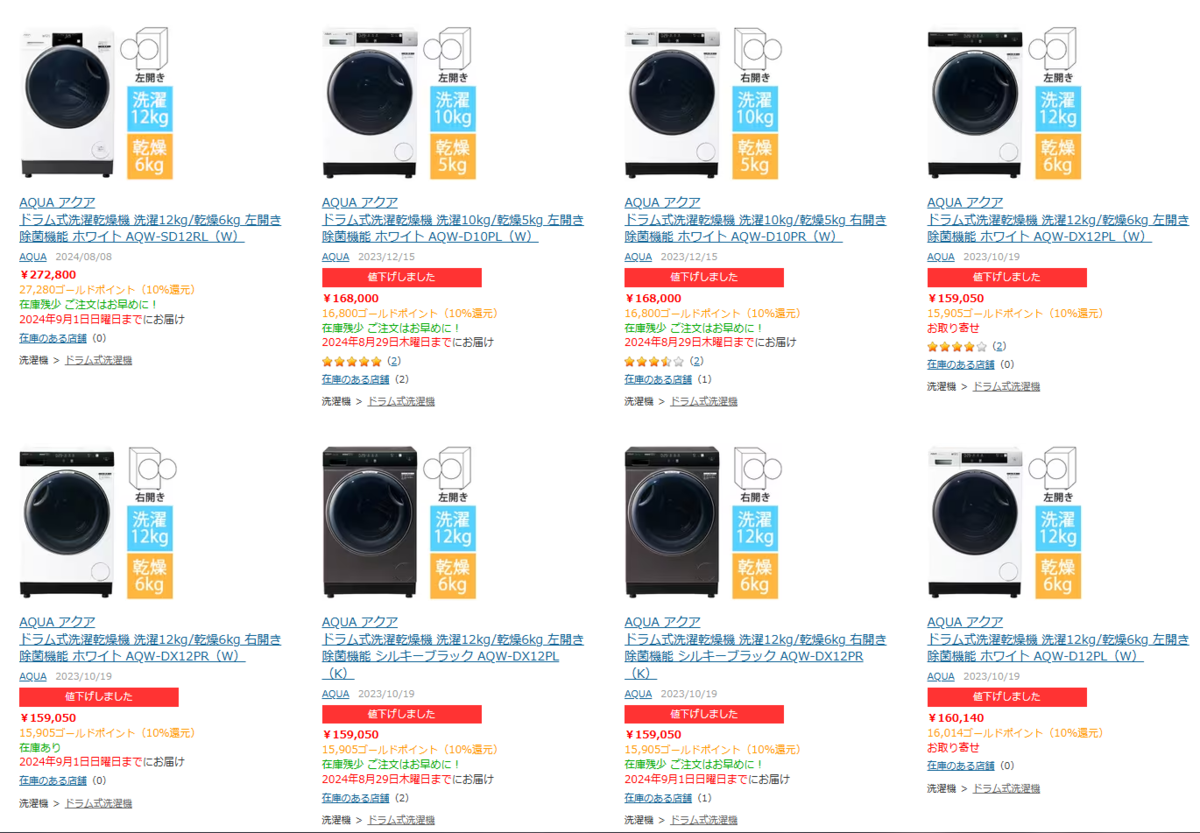Viewport: 1200px width, 833px height.
Task: Click the five-star rating for AQW-D10PL
Action: pyautogui.click(x=351, y=361)
